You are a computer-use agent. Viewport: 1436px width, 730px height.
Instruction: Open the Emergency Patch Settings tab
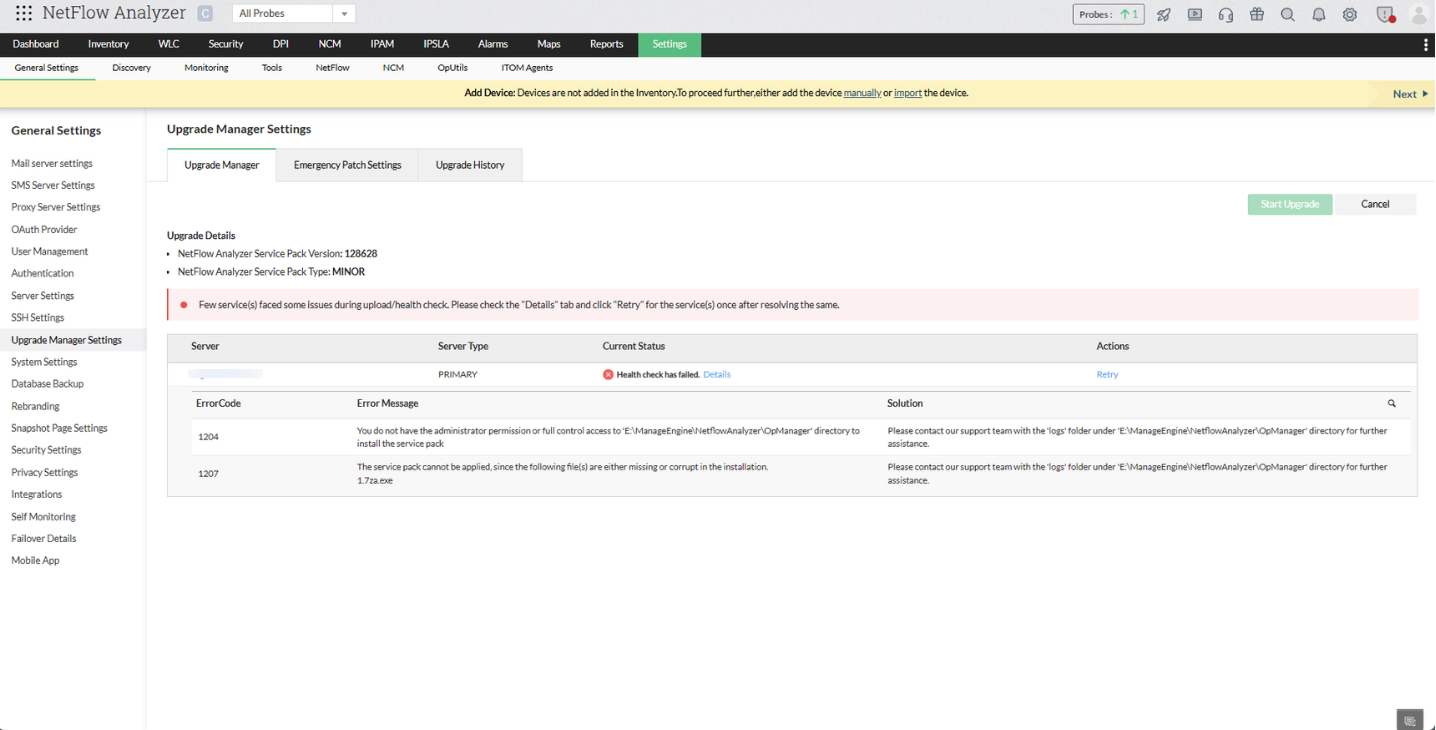pyautogui.click(x=348, y=165)
